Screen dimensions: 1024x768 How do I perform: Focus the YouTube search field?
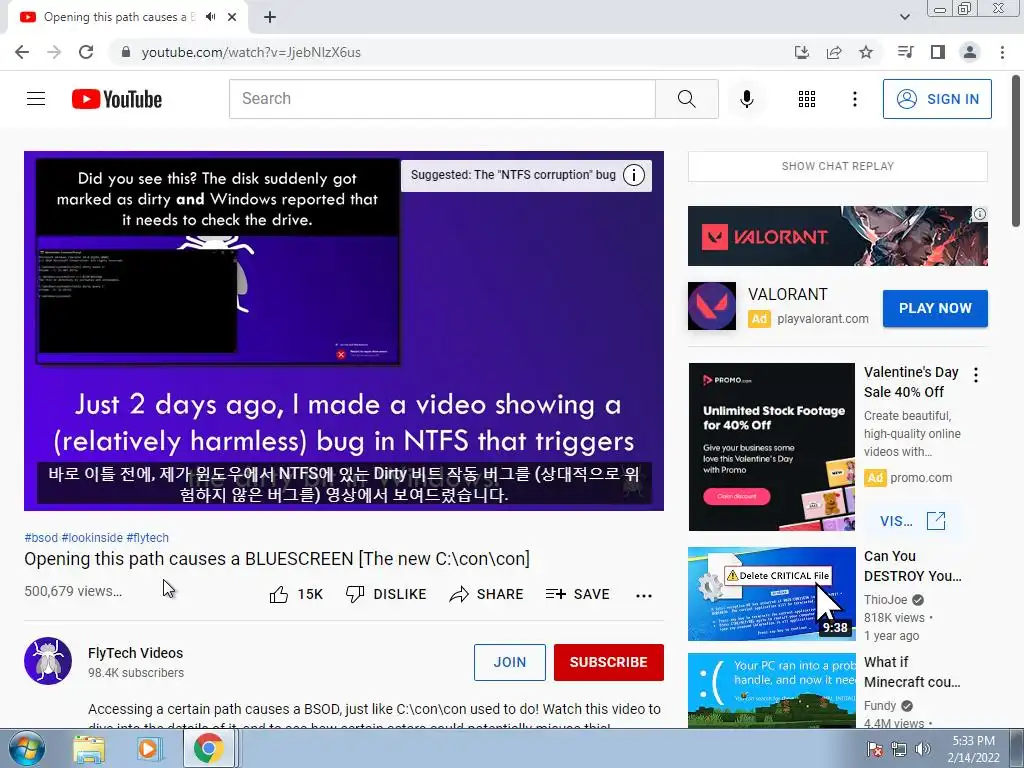pyautogui.click(x=442, y=99)
